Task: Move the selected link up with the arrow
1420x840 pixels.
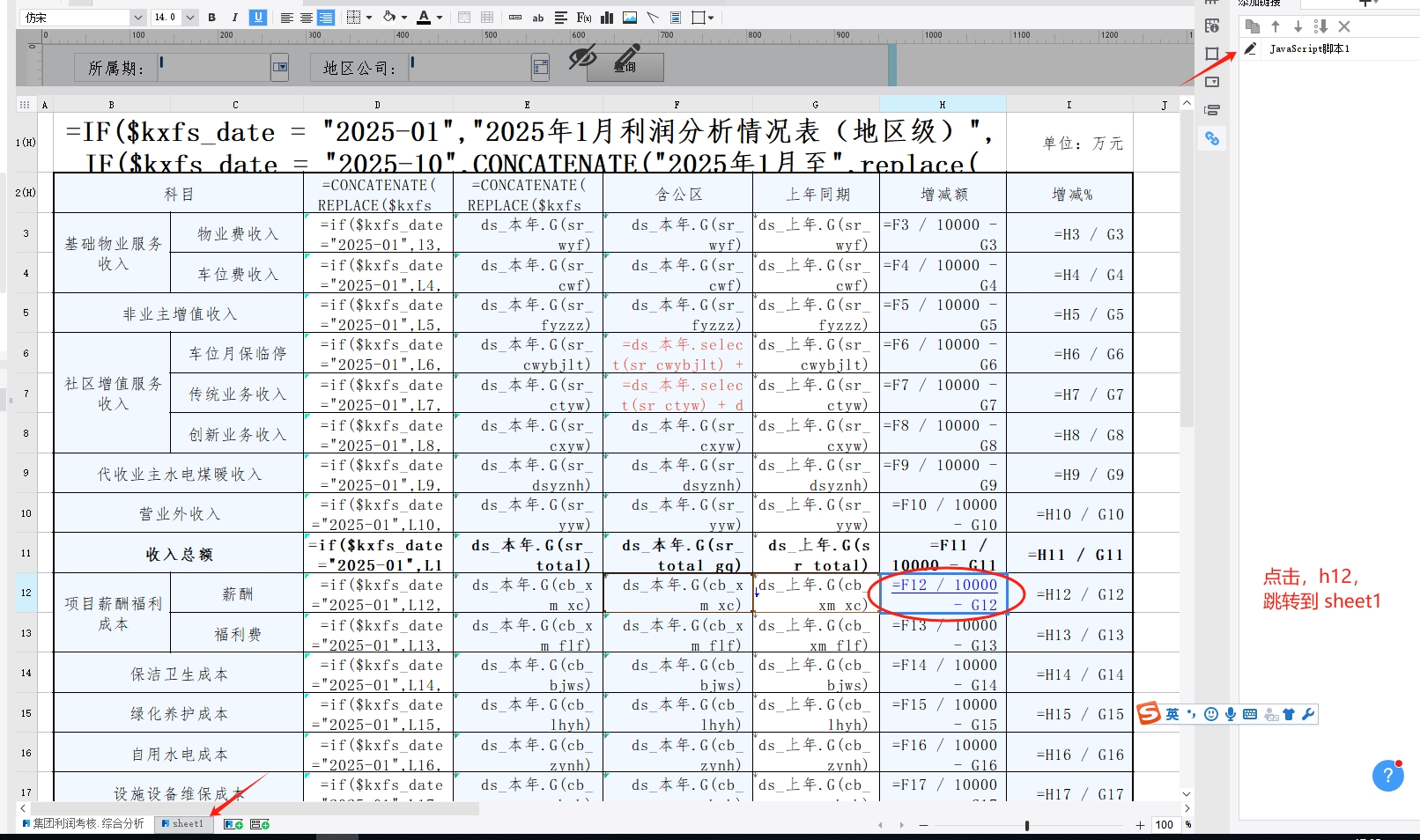Action: click(1275, 26)
